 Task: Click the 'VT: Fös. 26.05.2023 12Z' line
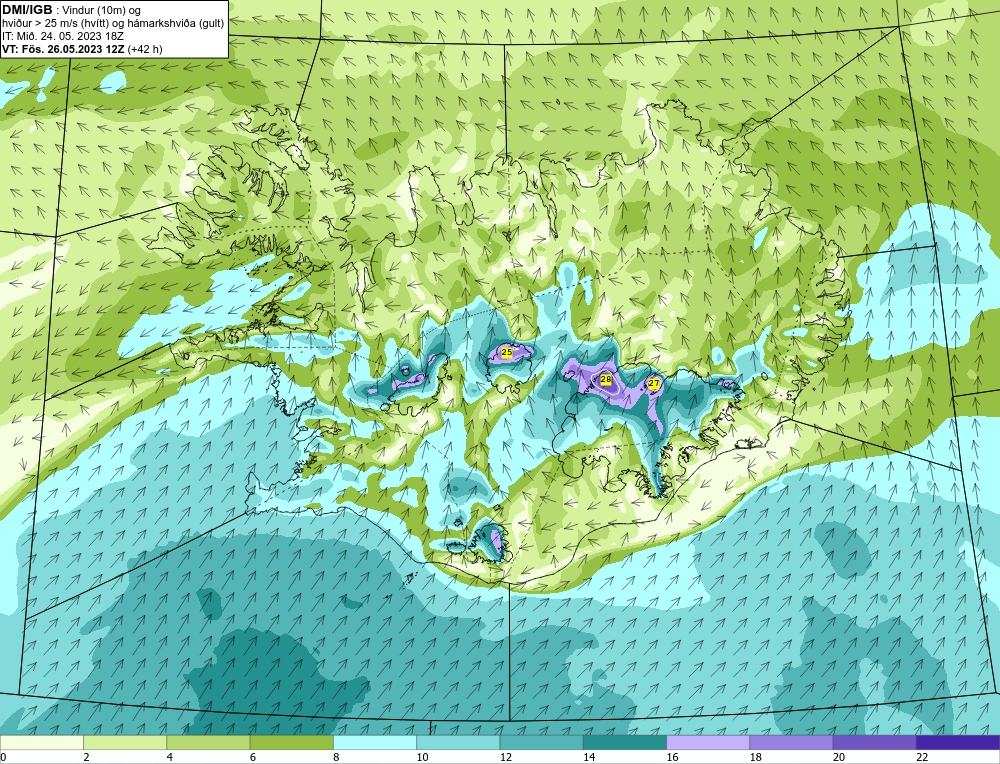point(82,49)
